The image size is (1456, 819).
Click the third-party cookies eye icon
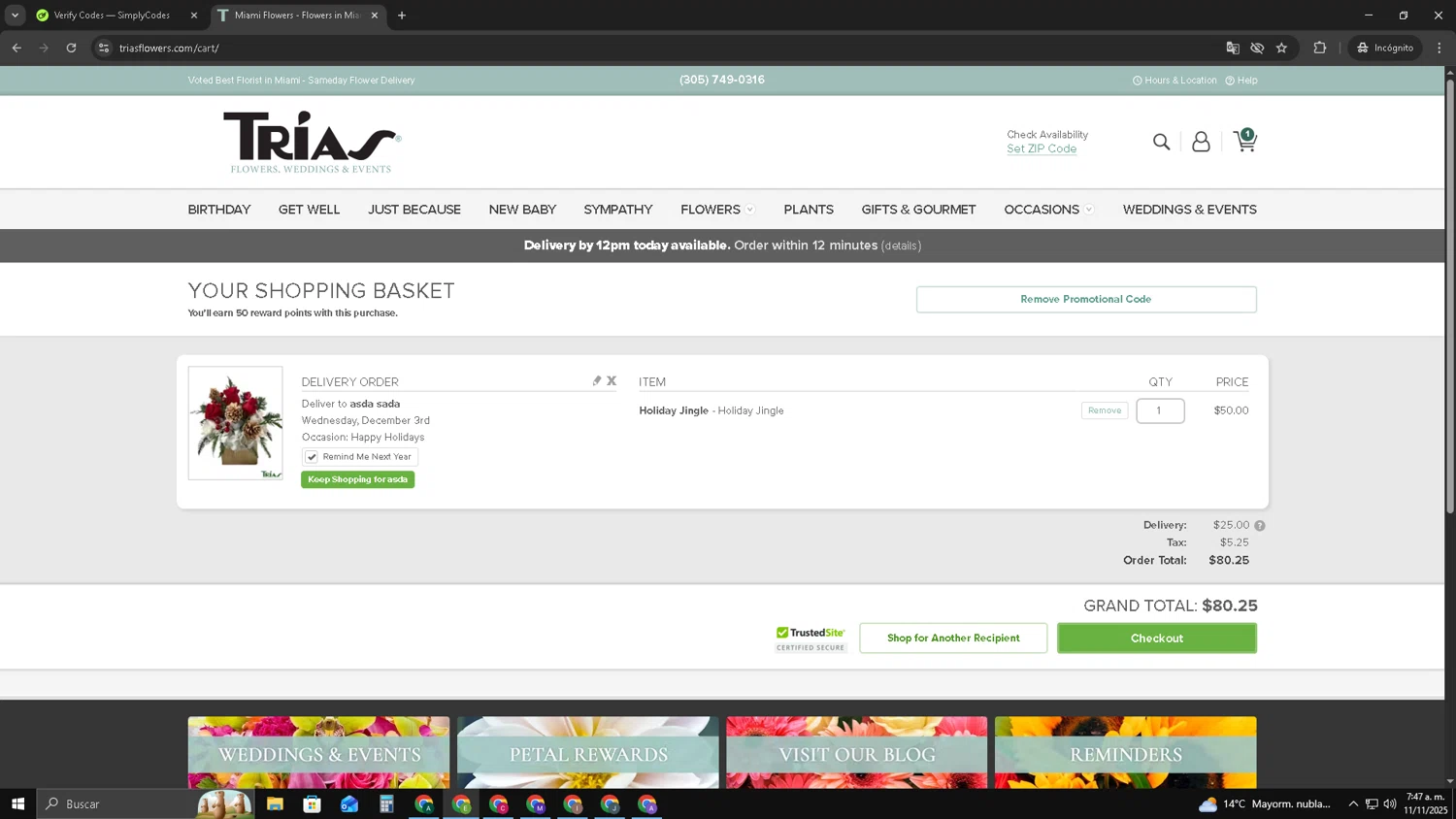tap(1257, 48)
